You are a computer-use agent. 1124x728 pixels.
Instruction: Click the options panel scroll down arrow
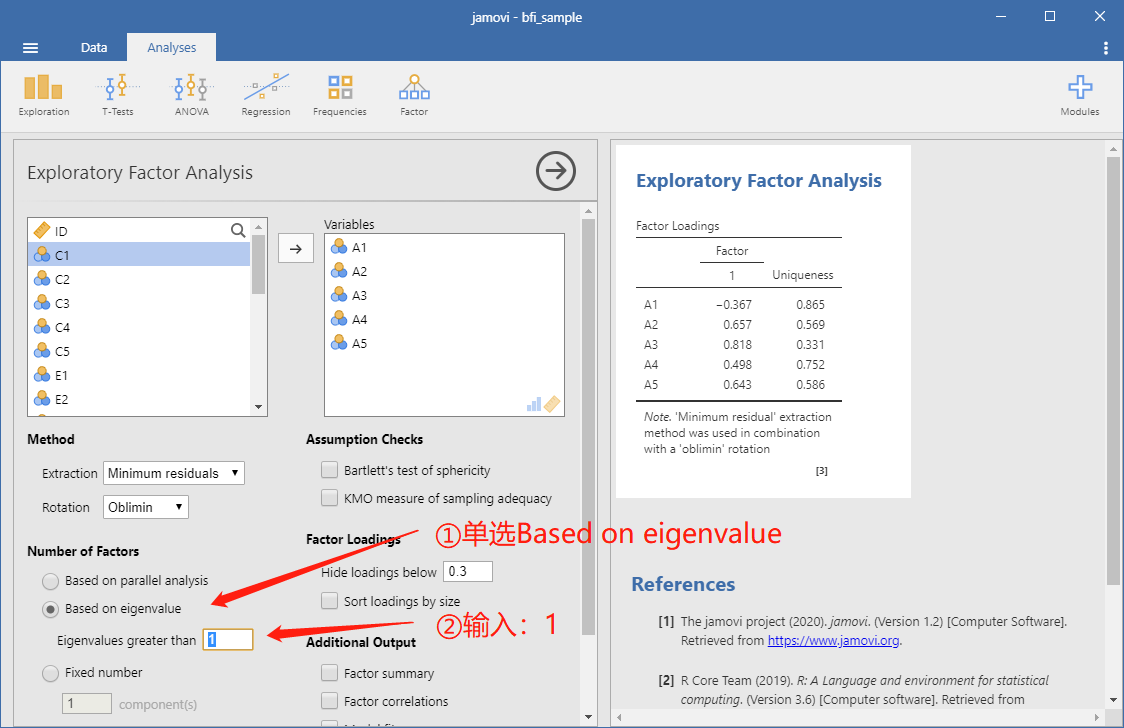click(x=589, y=717)
